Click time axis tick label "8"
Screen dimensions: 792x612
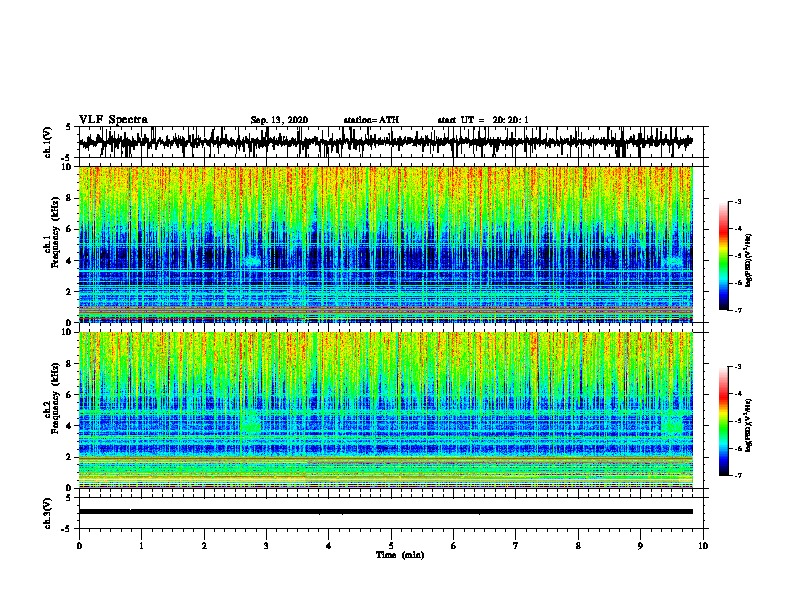coord(578,546)
